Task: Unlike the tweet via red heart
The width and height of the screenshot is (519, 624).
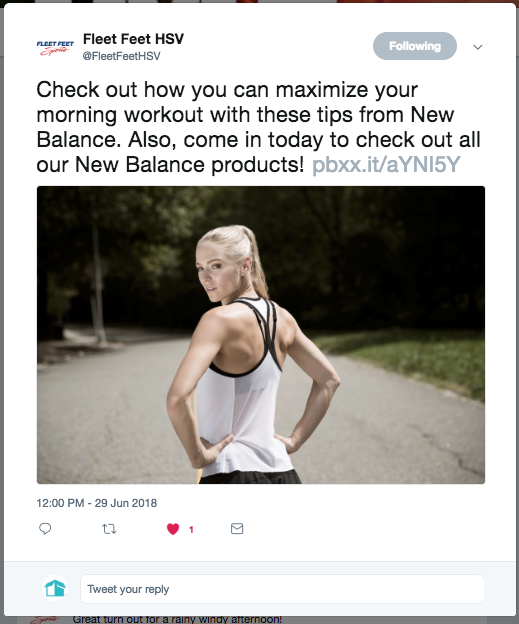Action: tap(173, 529)
